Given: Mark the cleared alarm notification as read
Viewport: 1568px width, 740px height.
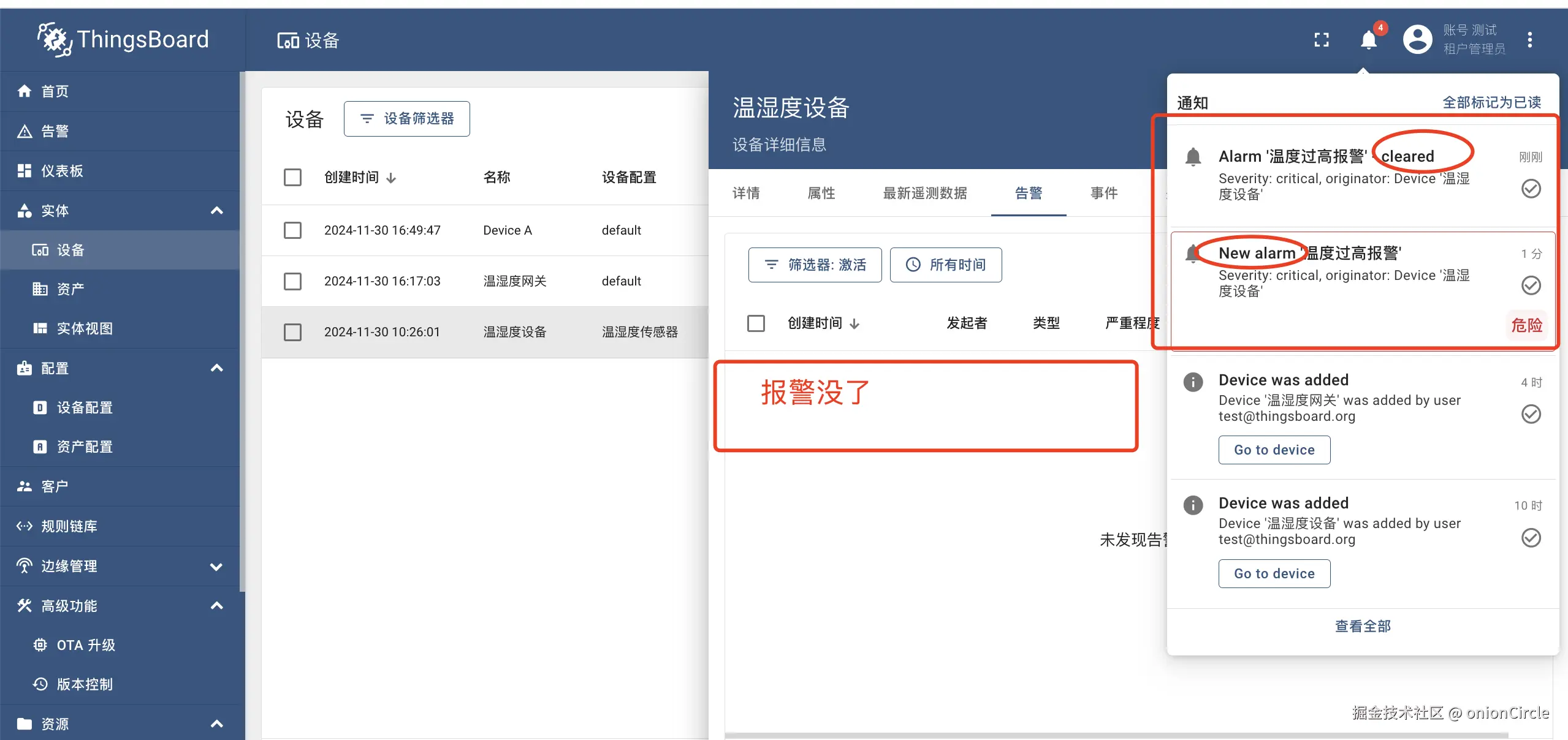Looking at the screenshot, I should 1531,189.
